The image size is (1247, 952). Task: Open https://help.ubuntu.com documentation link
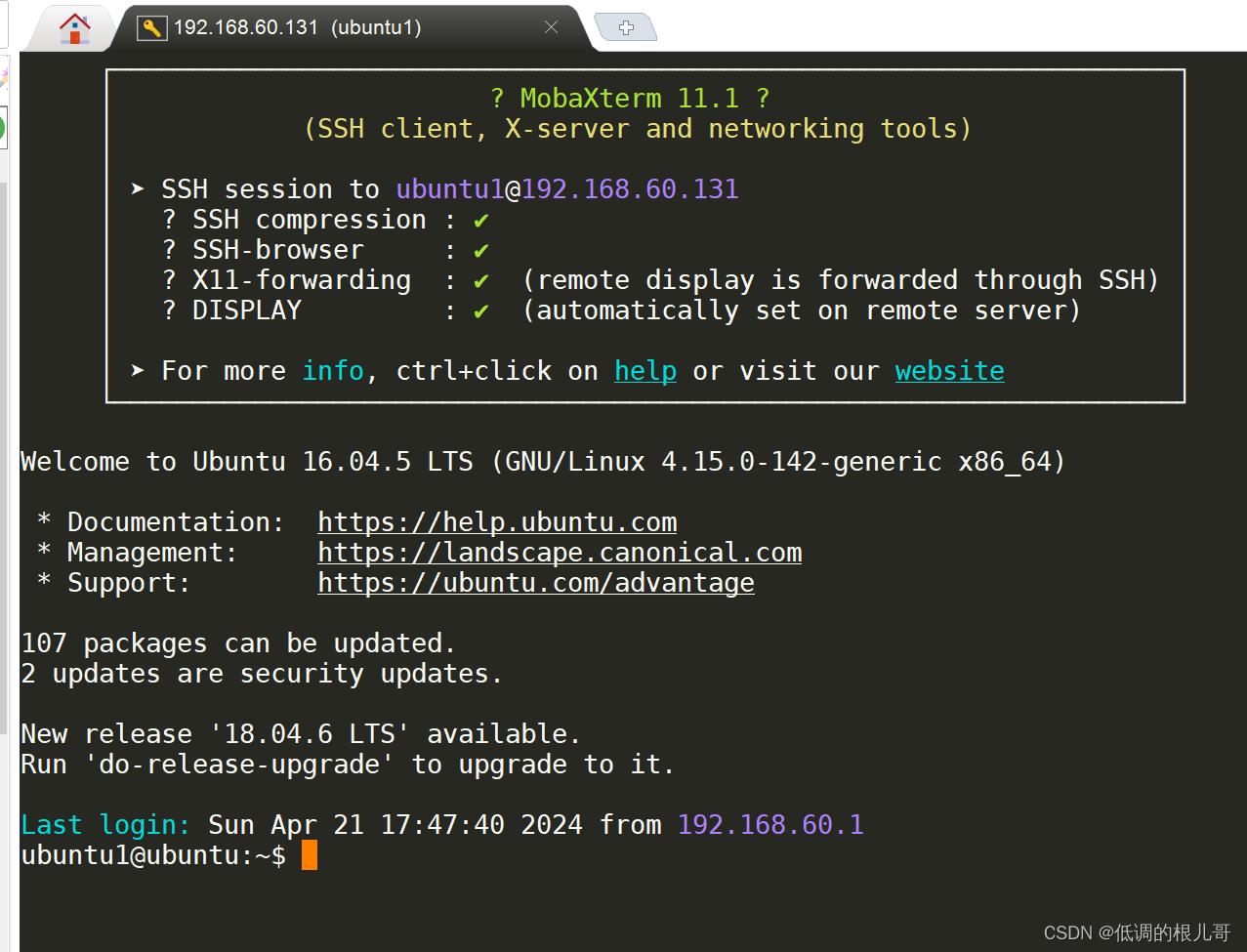click(497, 522)
